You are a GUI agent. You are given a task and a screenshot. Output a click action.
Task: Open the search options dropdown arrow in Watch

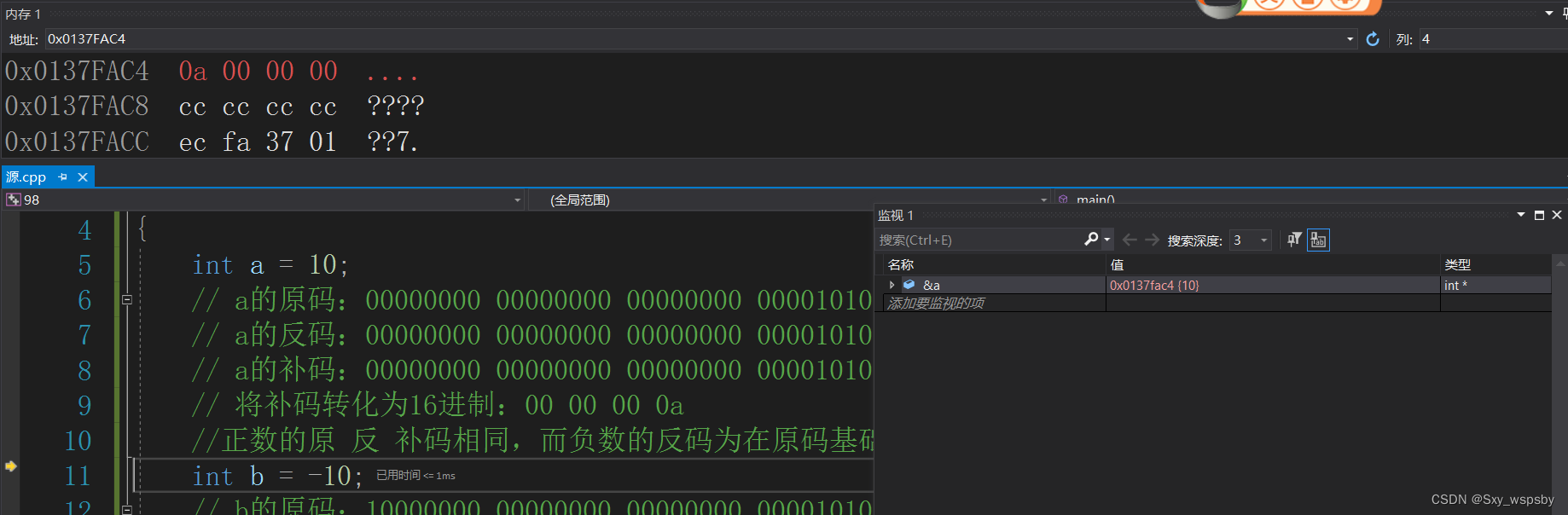(1107, 240)
